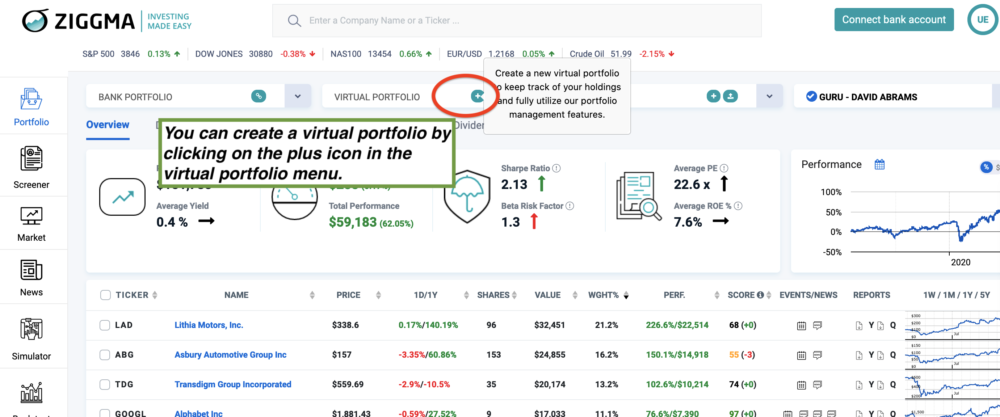Open the Bank Portfolio selector field
The height and width of the screenshot is (417, 1000).
[185, 96]
